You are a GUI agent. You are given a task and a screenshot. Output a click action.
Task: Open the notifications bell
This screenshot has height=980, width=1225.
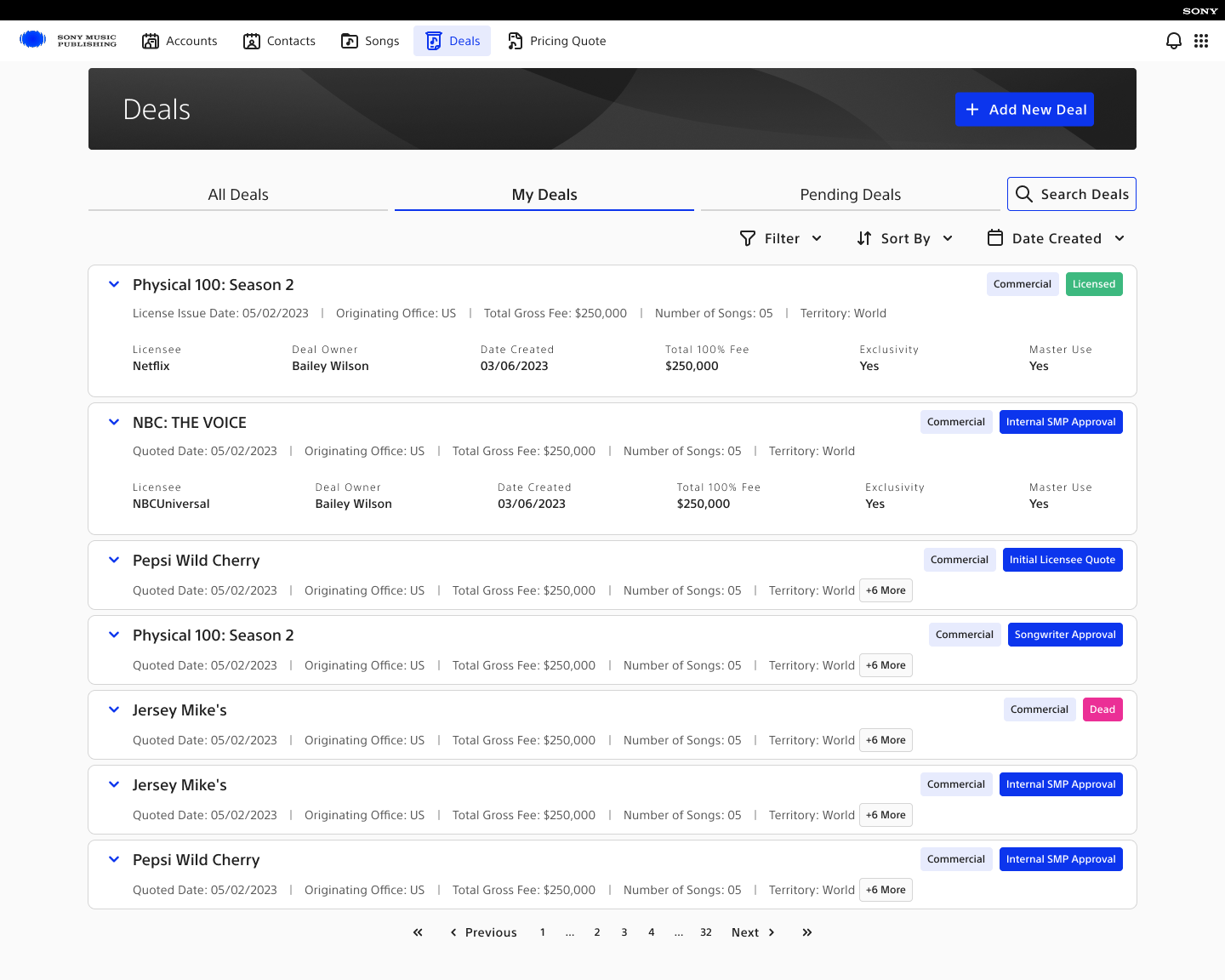point(1174,41)
